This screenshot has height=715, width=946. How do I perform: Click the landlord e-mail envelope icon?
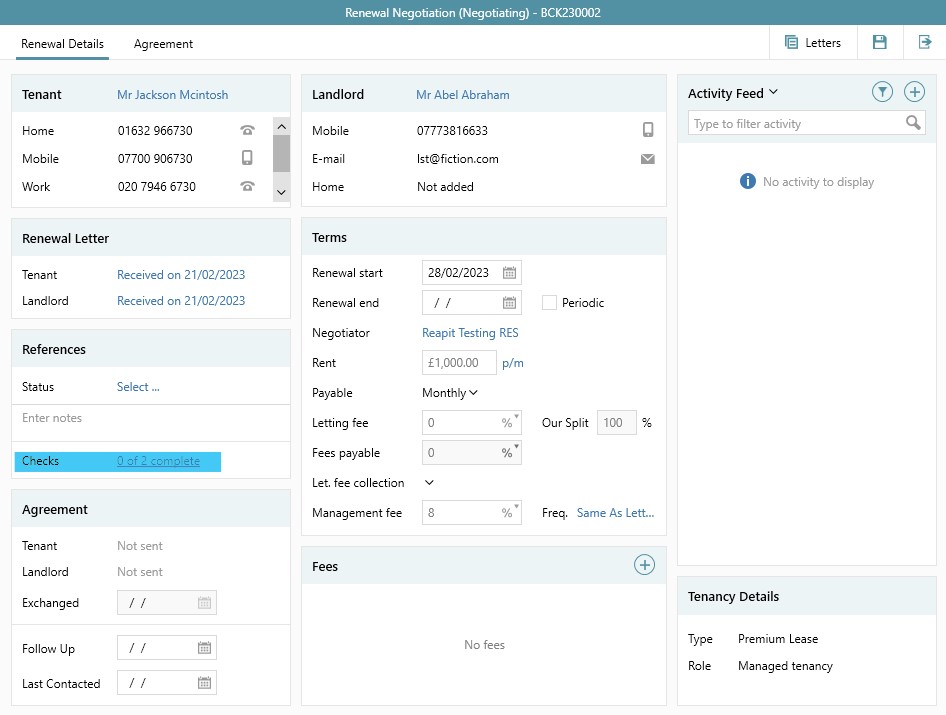click(x=647, y=159)
